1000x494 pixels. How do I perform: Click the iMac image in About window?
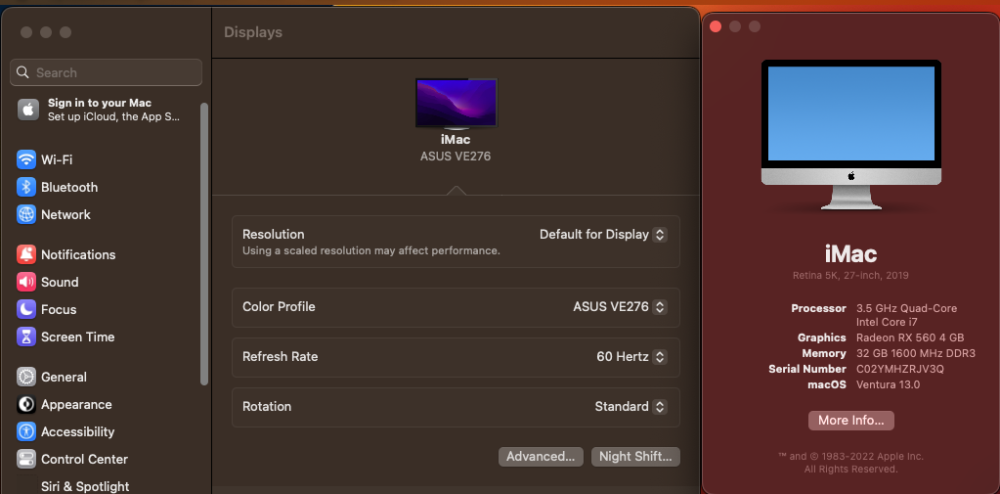pyautogui.click(x=851, y=135)
